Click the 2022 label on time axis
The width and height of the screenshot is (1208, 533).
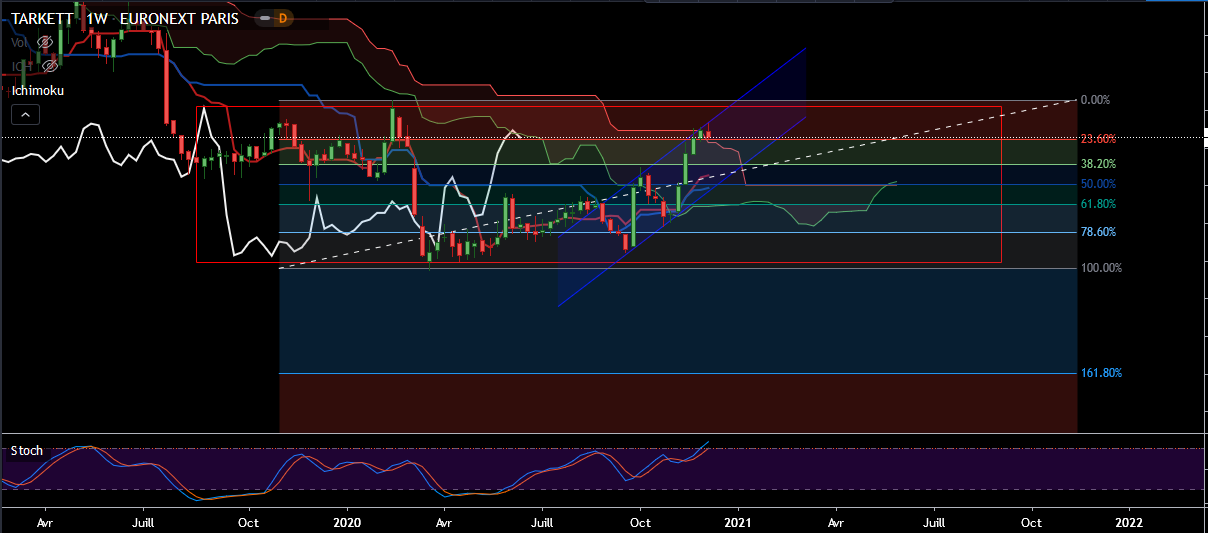(x=1130, y=522)
